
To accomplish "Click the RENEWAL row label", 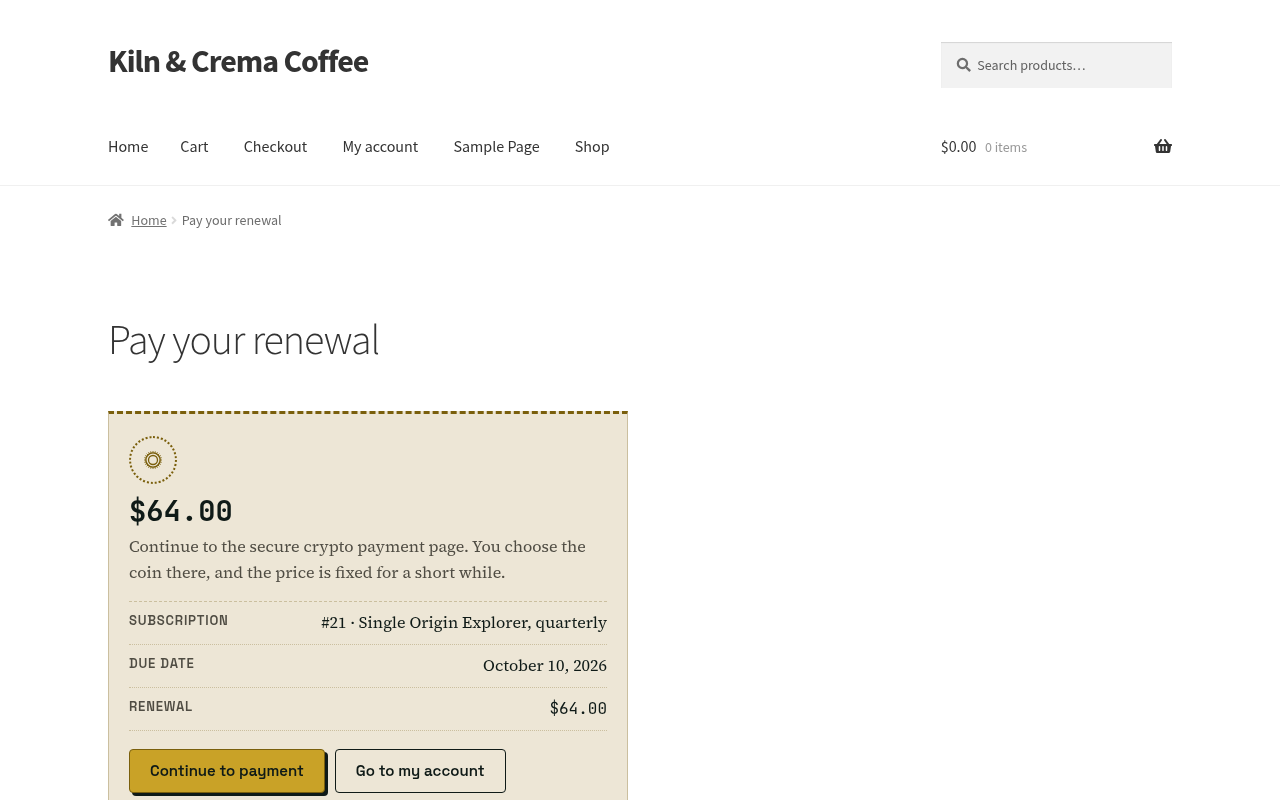I will [x=161, y=707].
